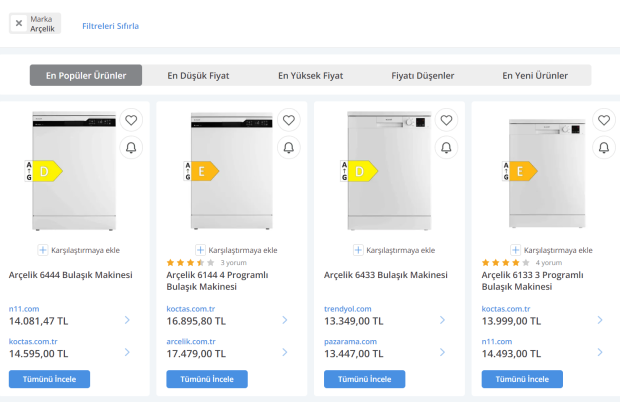Select the En Popüler Ürünler tab
The height and width of the screenshot is (402, 620).
coord(86,75)
